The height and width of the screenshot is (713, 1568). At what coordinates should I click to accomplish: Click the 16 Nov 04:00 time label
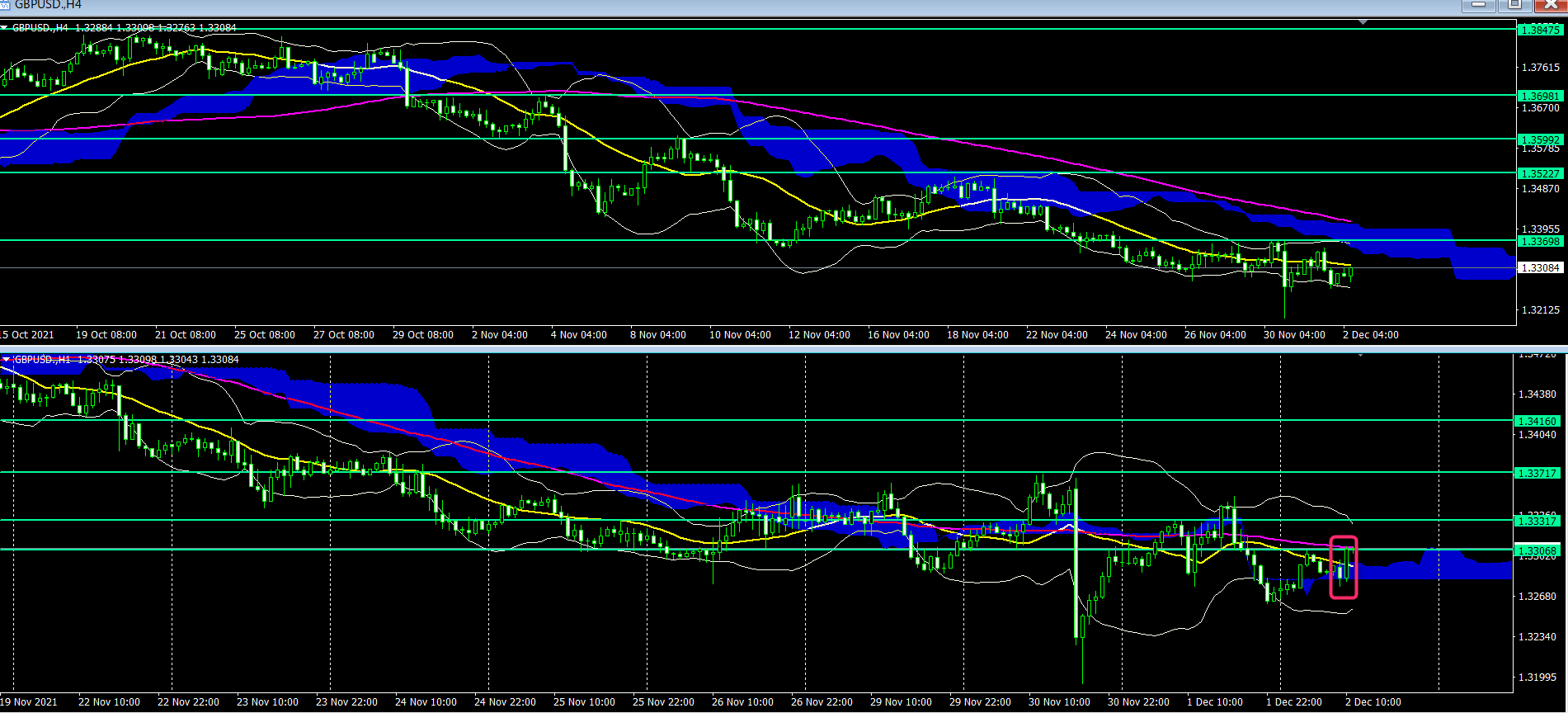(898, 335)
